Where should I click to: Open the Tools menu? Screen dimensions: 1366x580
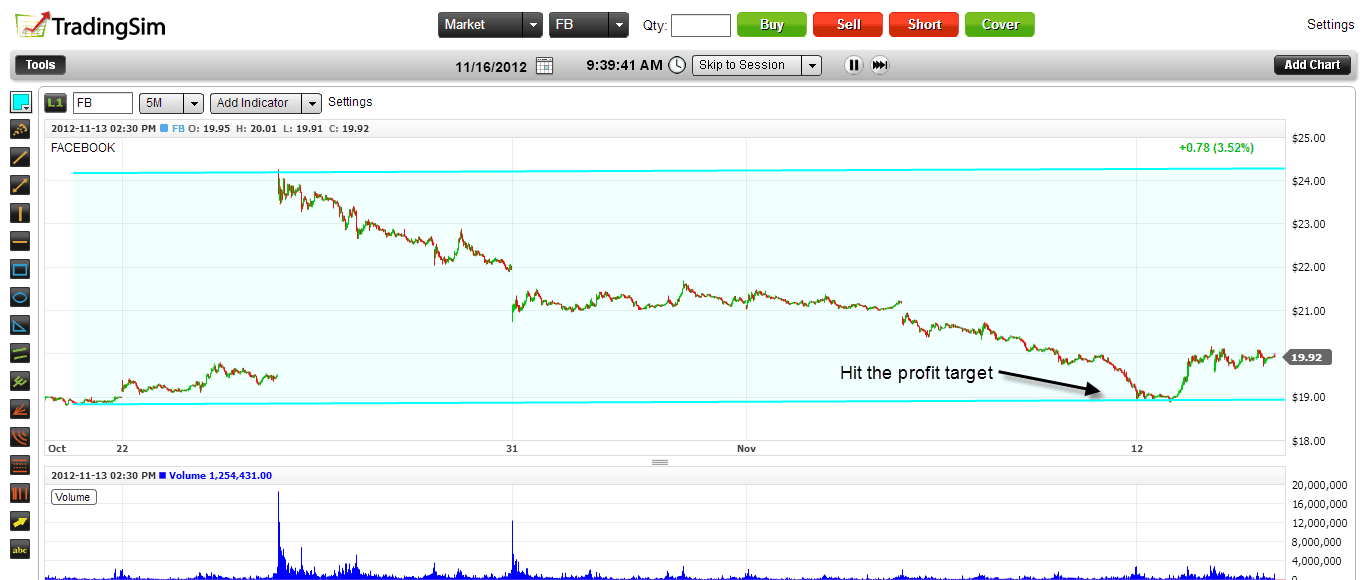pyautogui.click(x=40, y=65)
